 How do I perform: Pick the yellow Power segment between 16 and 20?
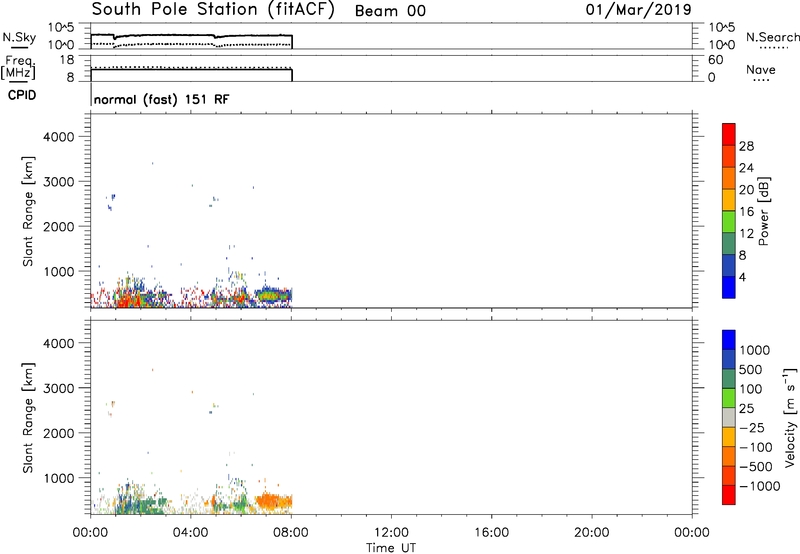tap(729, 200)
